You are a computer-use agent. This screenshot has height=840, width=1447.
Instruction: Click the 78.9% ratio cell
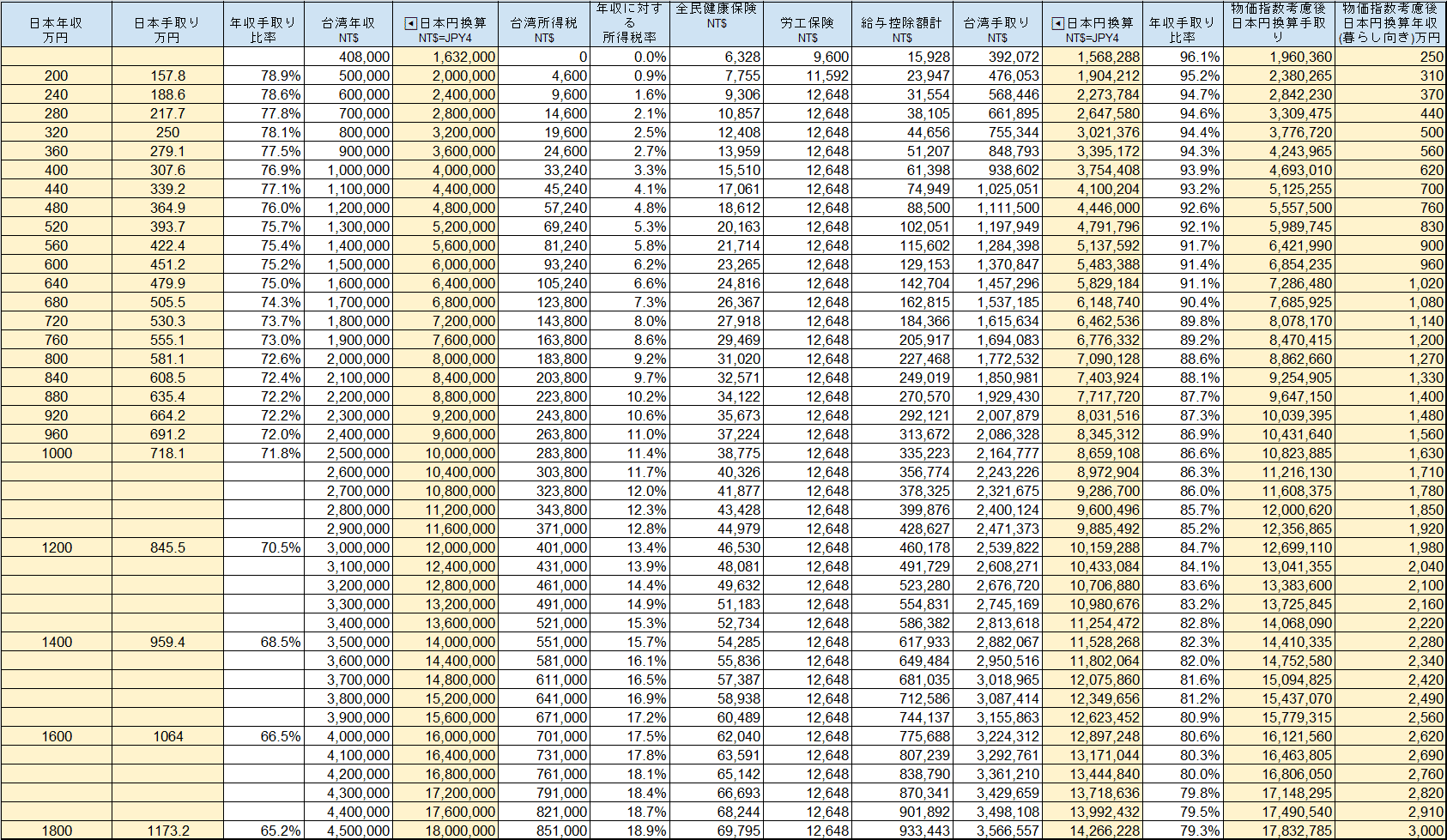pos(263,76)
